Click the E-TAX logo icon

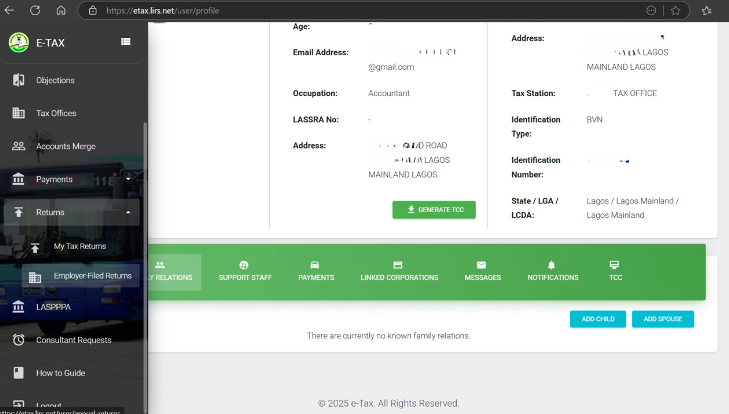coord(18,42)
